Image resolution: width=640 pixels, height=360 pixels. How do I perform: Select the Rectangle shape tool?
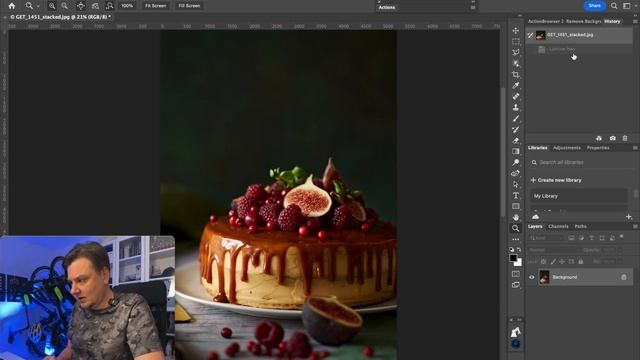[516, 207]
